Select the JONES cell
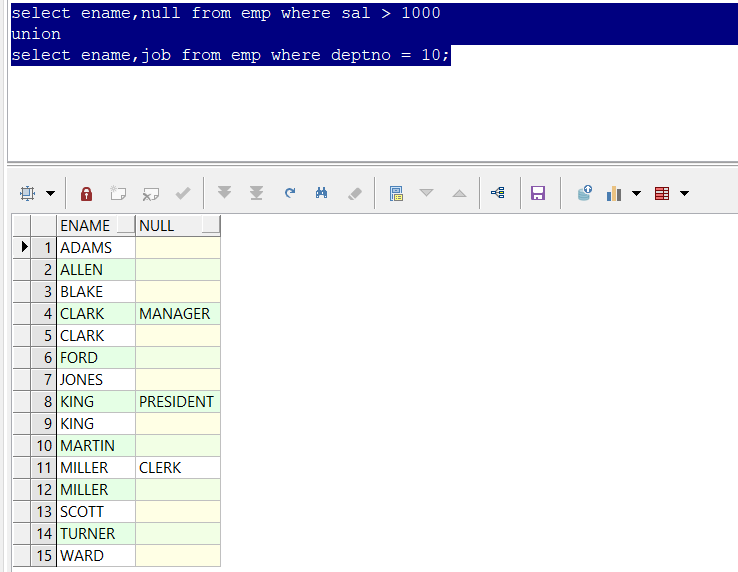The width and height of the screenshot is (738, 572). pyautogui.click(x=96, y=379)
